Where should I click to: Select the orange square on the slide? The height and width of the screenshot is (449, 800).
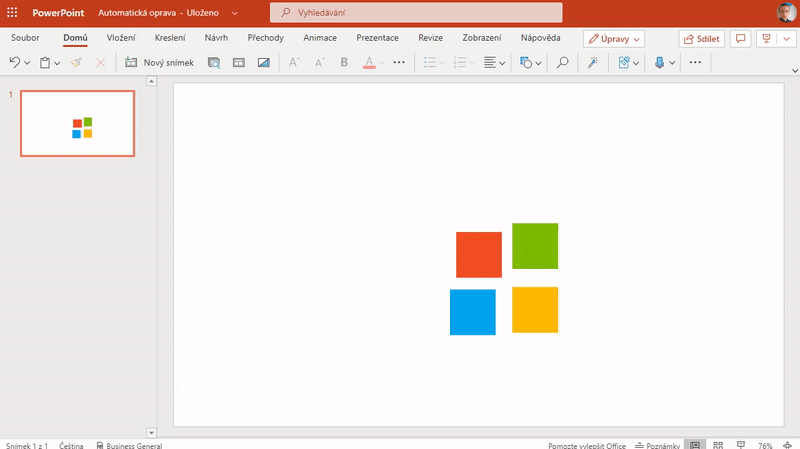pos(478,254)
